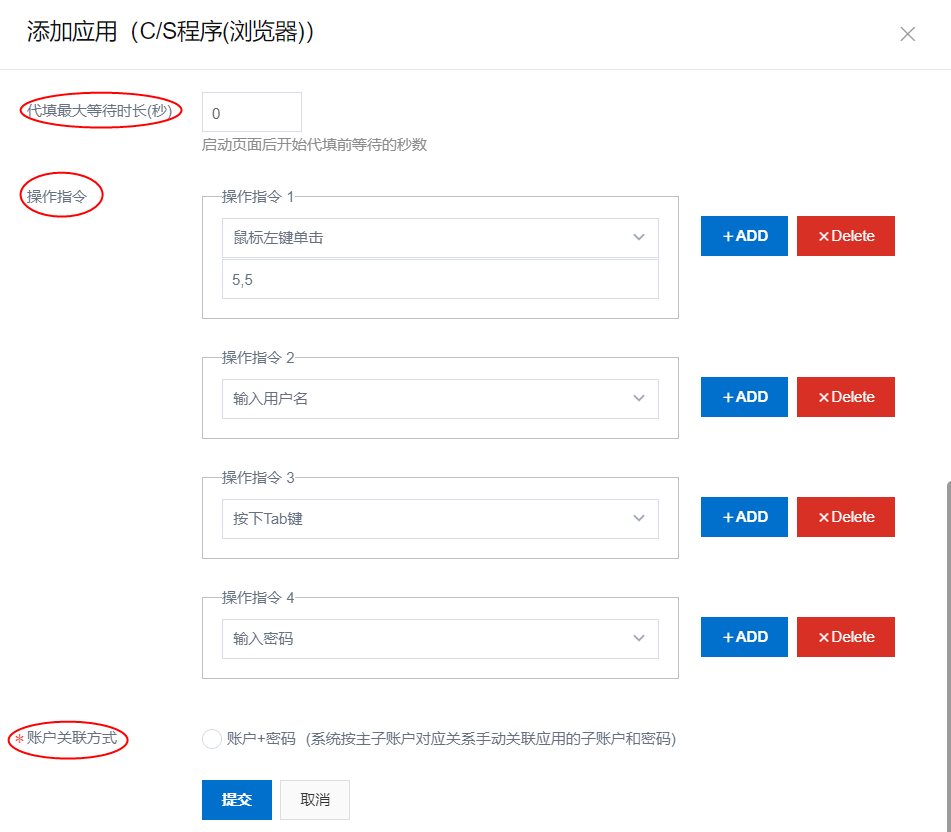The image size is (951, 832).
Task: Close the 添加应用 dialog with X icon
Action: pyautogui.click(x=907, y=34)
